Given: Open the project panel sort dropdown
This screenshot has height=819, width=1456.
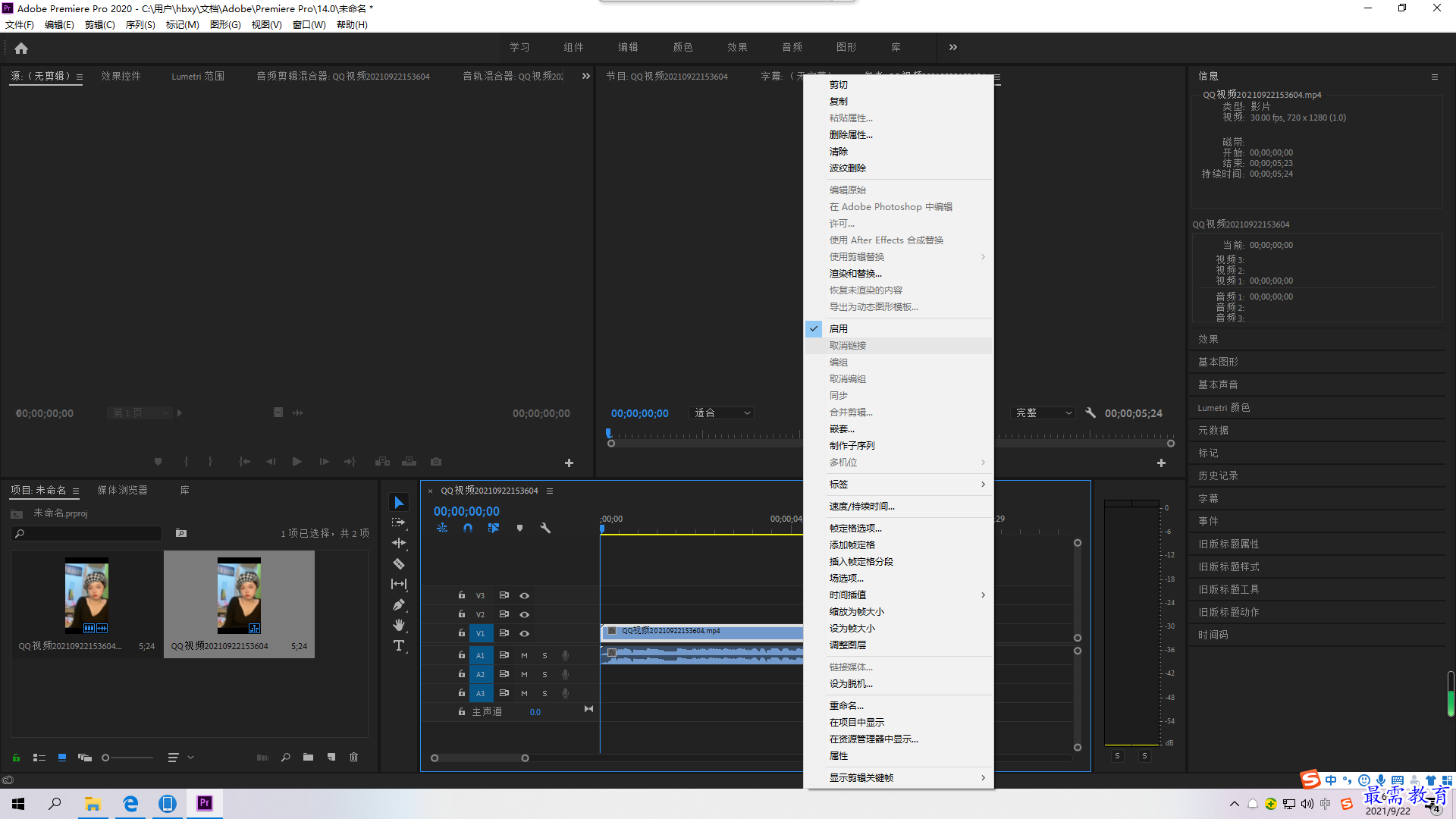Looking at the screenshot, I should (x=180, y=757).
